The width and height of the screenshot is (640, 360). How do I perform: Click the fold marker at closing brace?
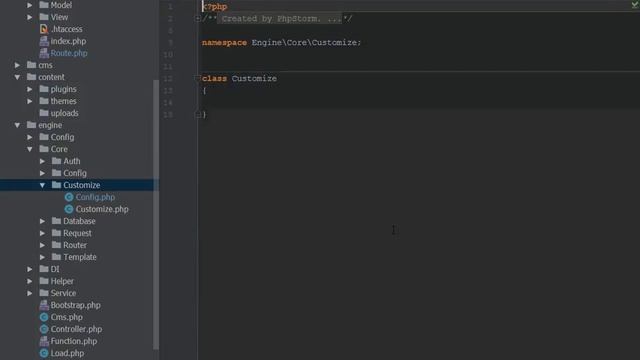(x=198, y=115)
